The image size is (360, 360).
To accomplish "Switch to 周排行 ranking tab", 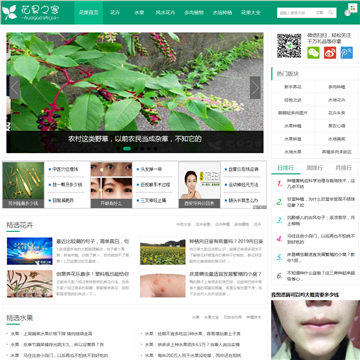I will click(315, 168).
